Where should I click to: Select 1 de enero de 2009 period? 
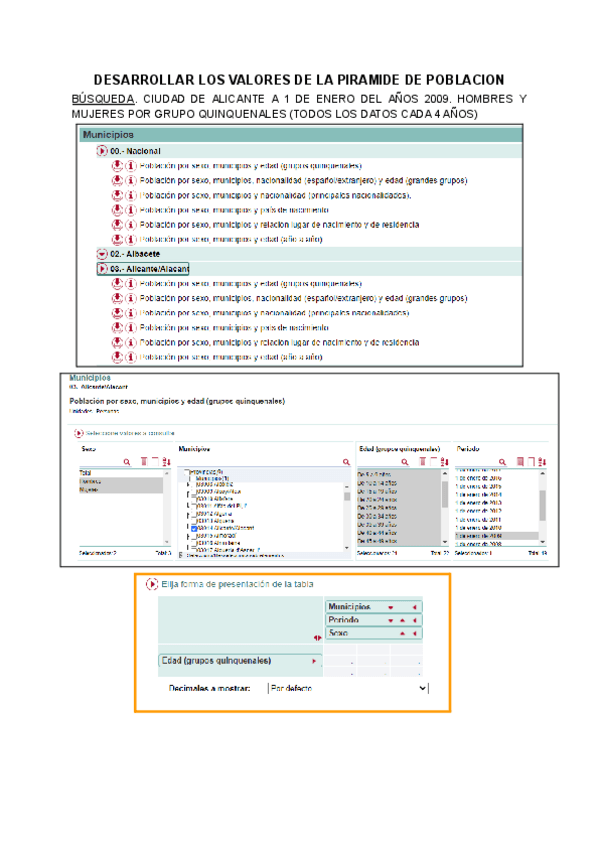[x=497, y=536]
